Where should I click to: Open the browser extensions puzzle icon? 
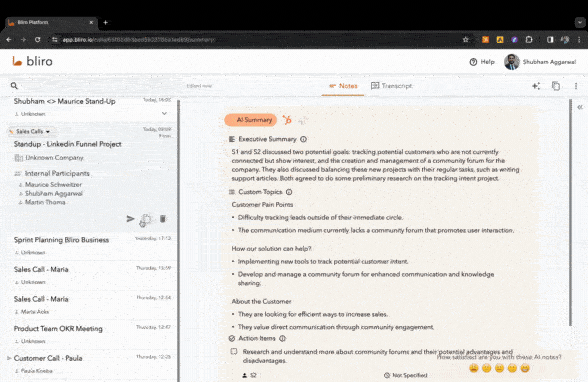tap(529, 39)
